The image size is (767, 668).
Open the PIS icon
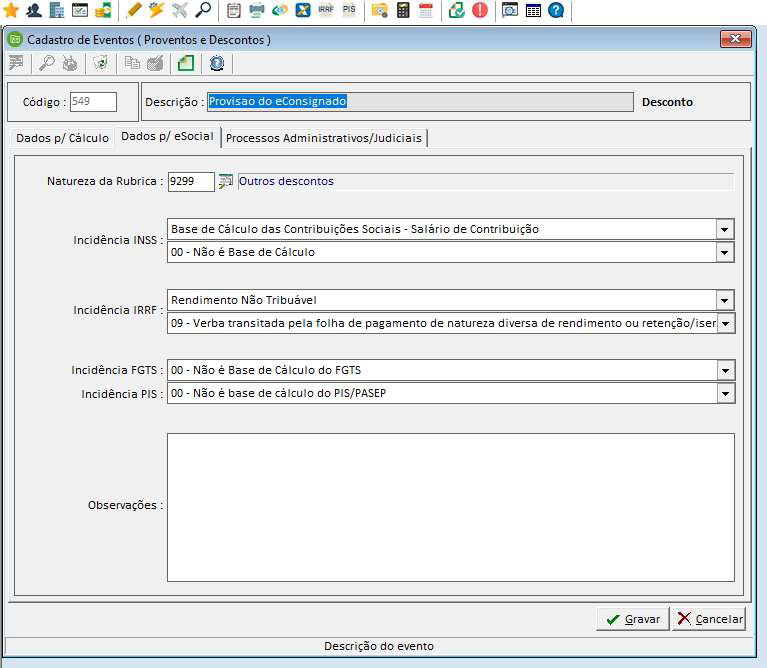pyautogui.click(x=349, y=10)
